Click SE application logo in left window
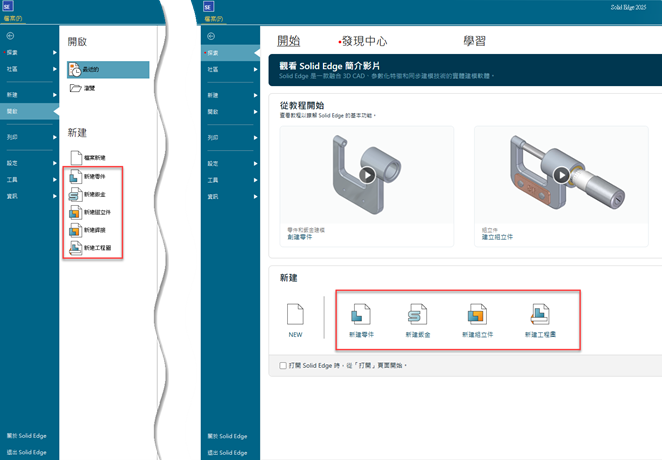The height and width of the screenshot is (460, 662). (8, 6)
